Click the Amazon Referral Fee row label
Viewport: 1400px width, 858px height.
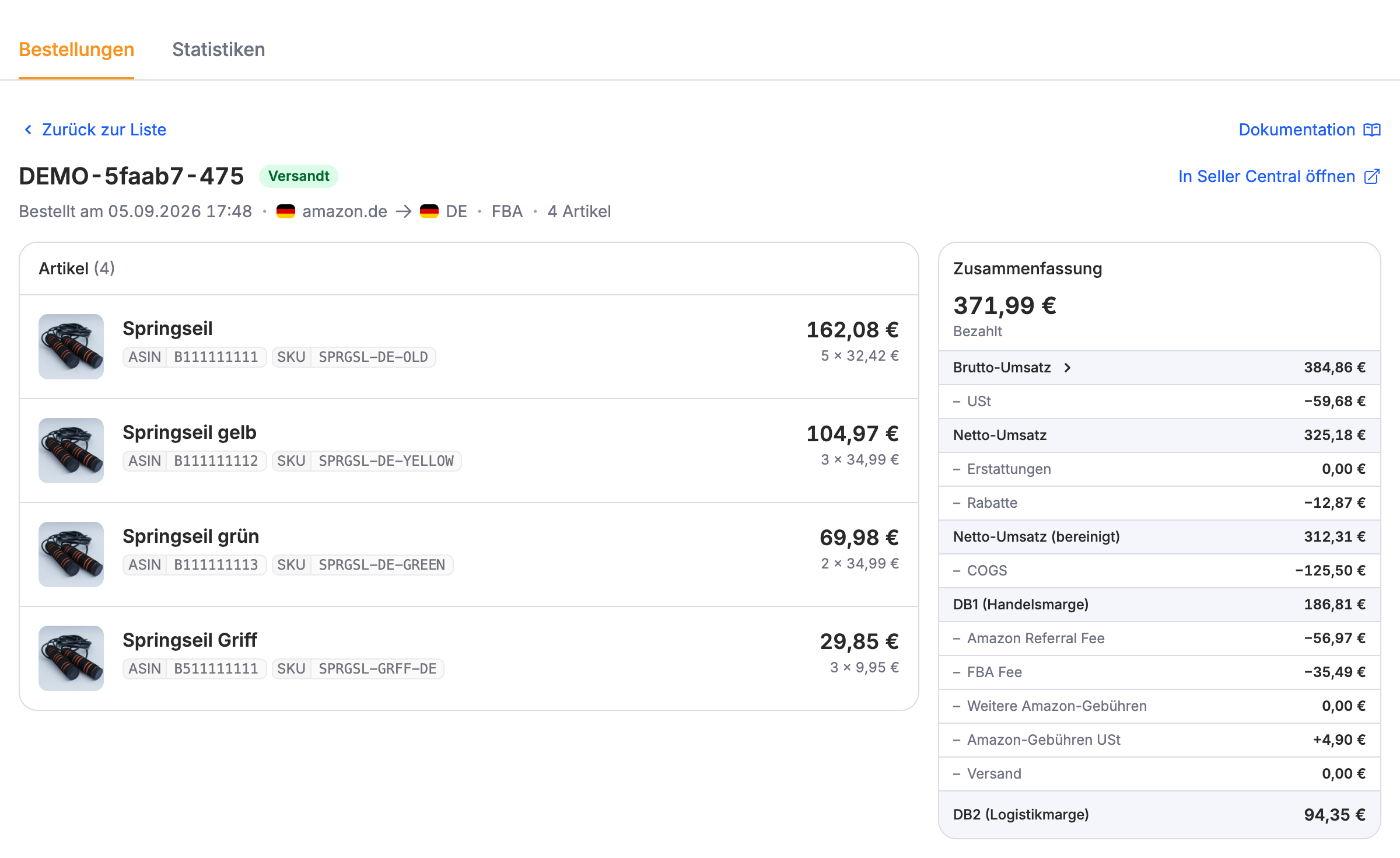coord(1035,638)
